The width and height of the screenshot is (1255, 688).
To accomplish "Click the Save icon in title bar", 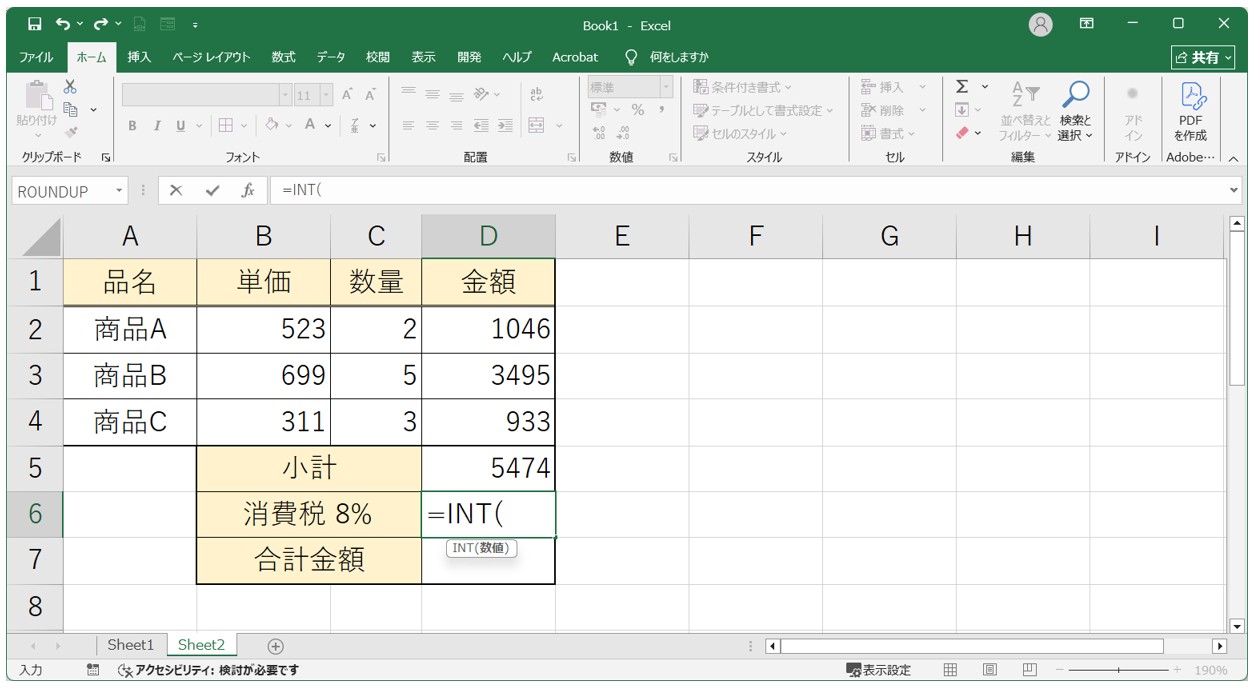I will [35, 24].
